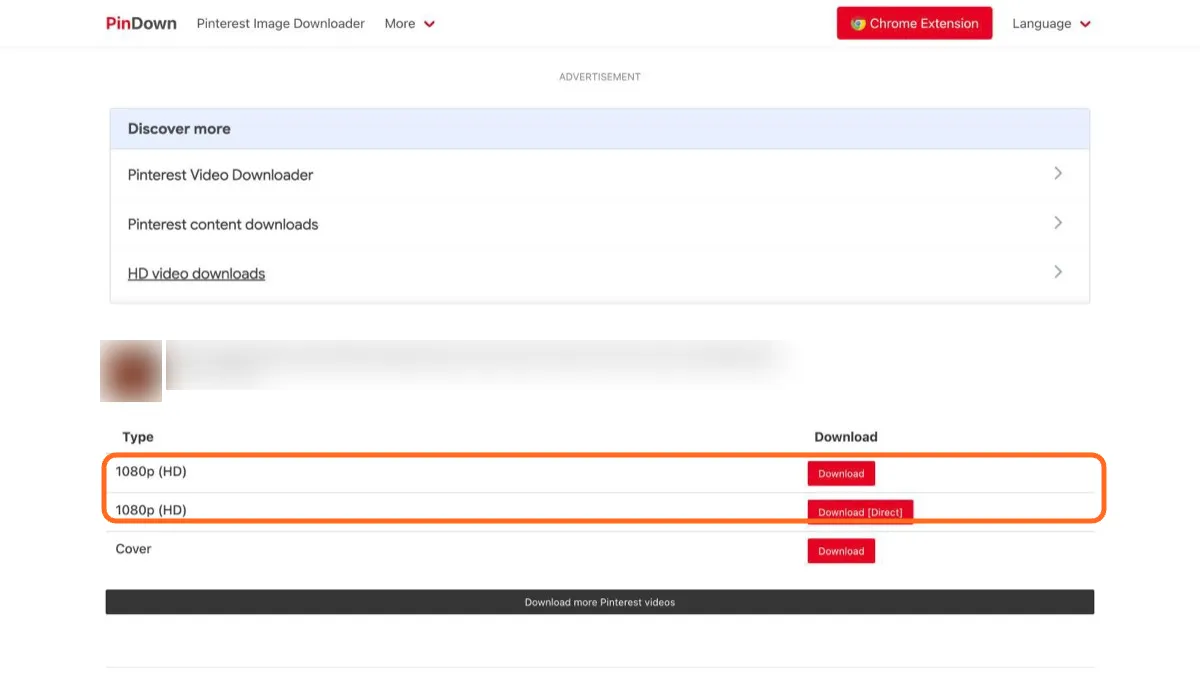Expand the More menu
Viewport: 1200px width, 681px height.
click(410, 23)
